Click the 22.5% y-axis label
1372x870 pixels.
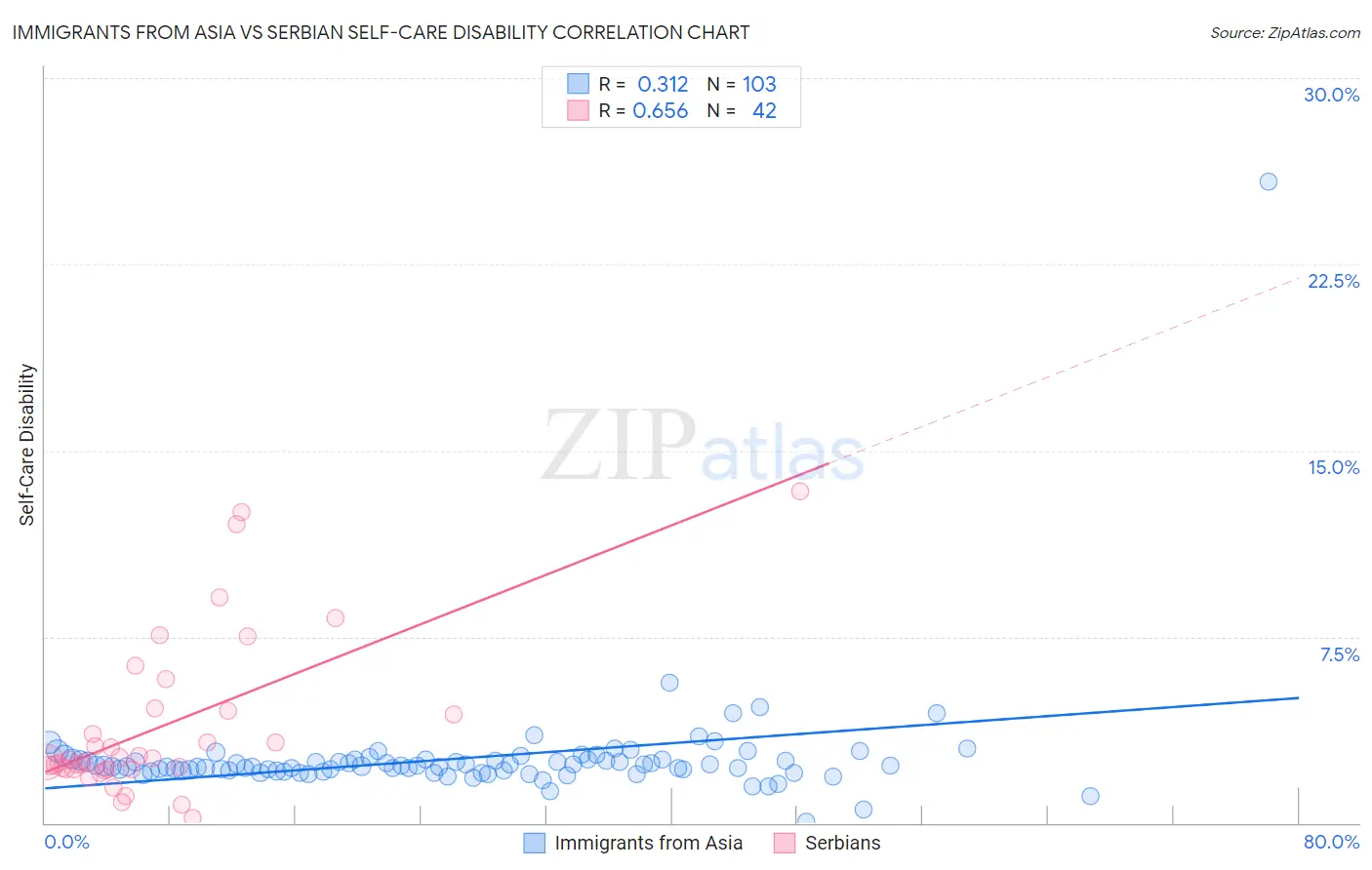point(1334,281)
